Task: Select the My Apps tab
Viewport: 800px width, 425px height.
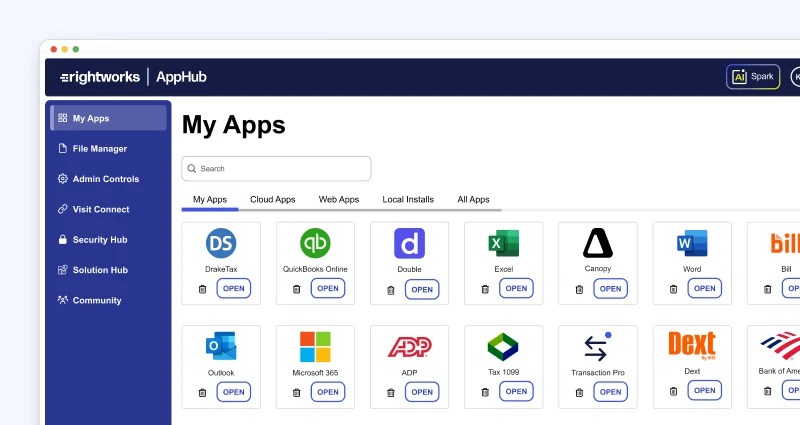Action: [210, 199]
